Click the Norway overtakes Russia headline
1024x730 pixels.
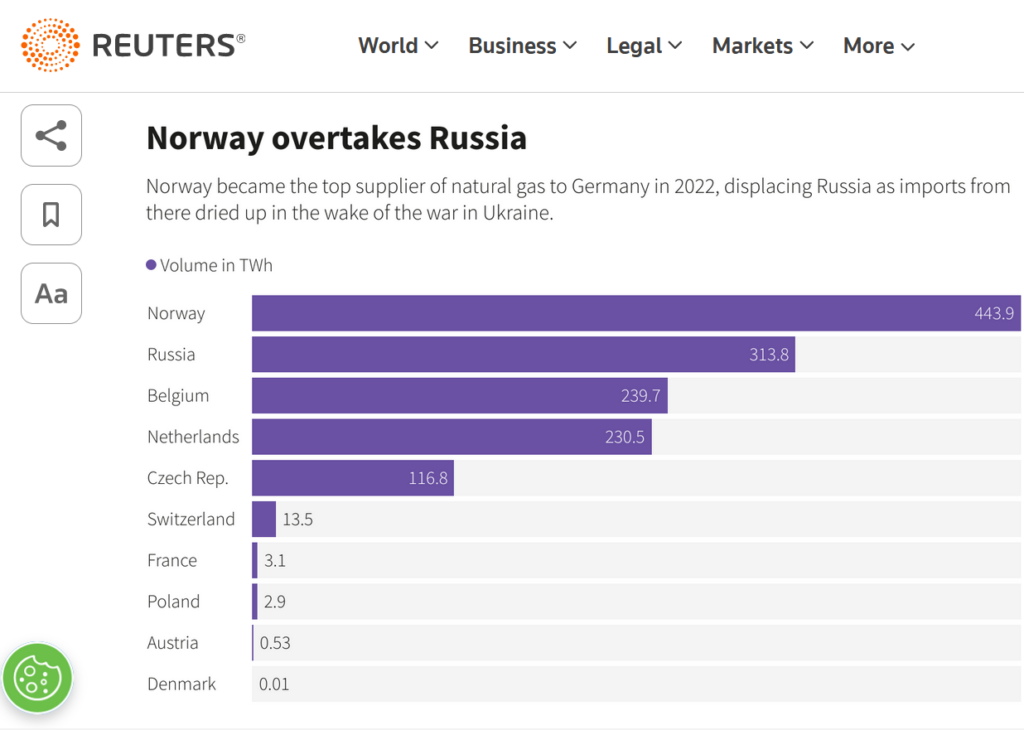tap(336, 138)
